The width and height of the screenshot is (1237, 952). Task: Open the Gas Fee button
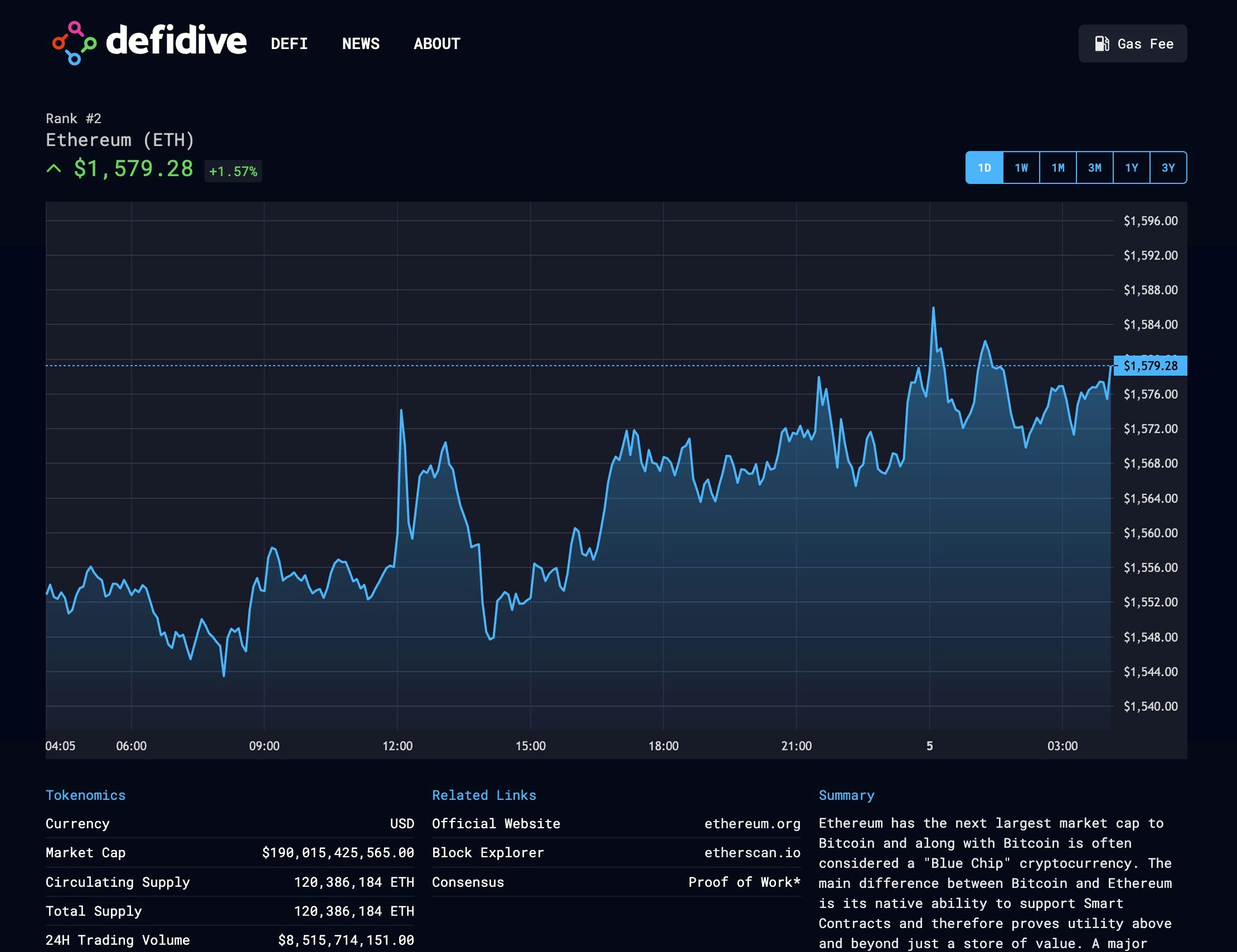[x=1132, y=43]
